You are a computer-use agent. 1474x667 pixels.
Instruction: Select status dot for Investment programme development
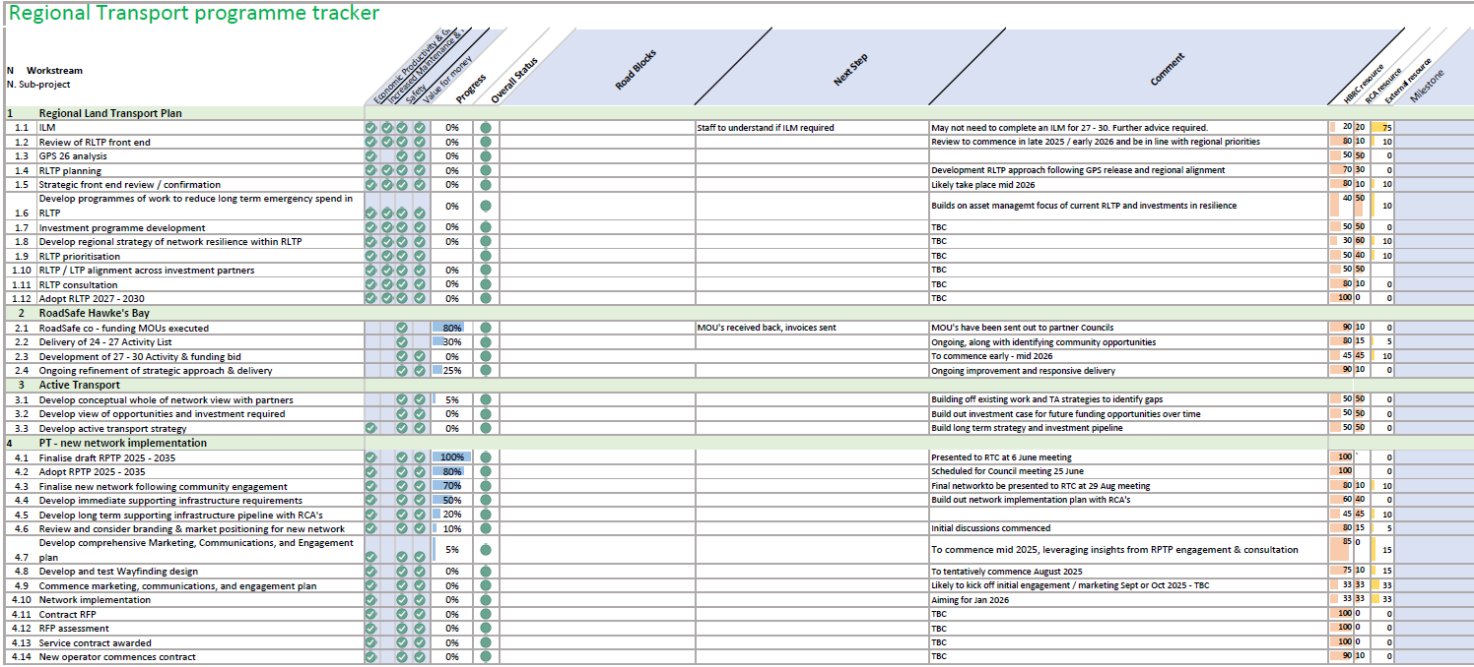486,228
